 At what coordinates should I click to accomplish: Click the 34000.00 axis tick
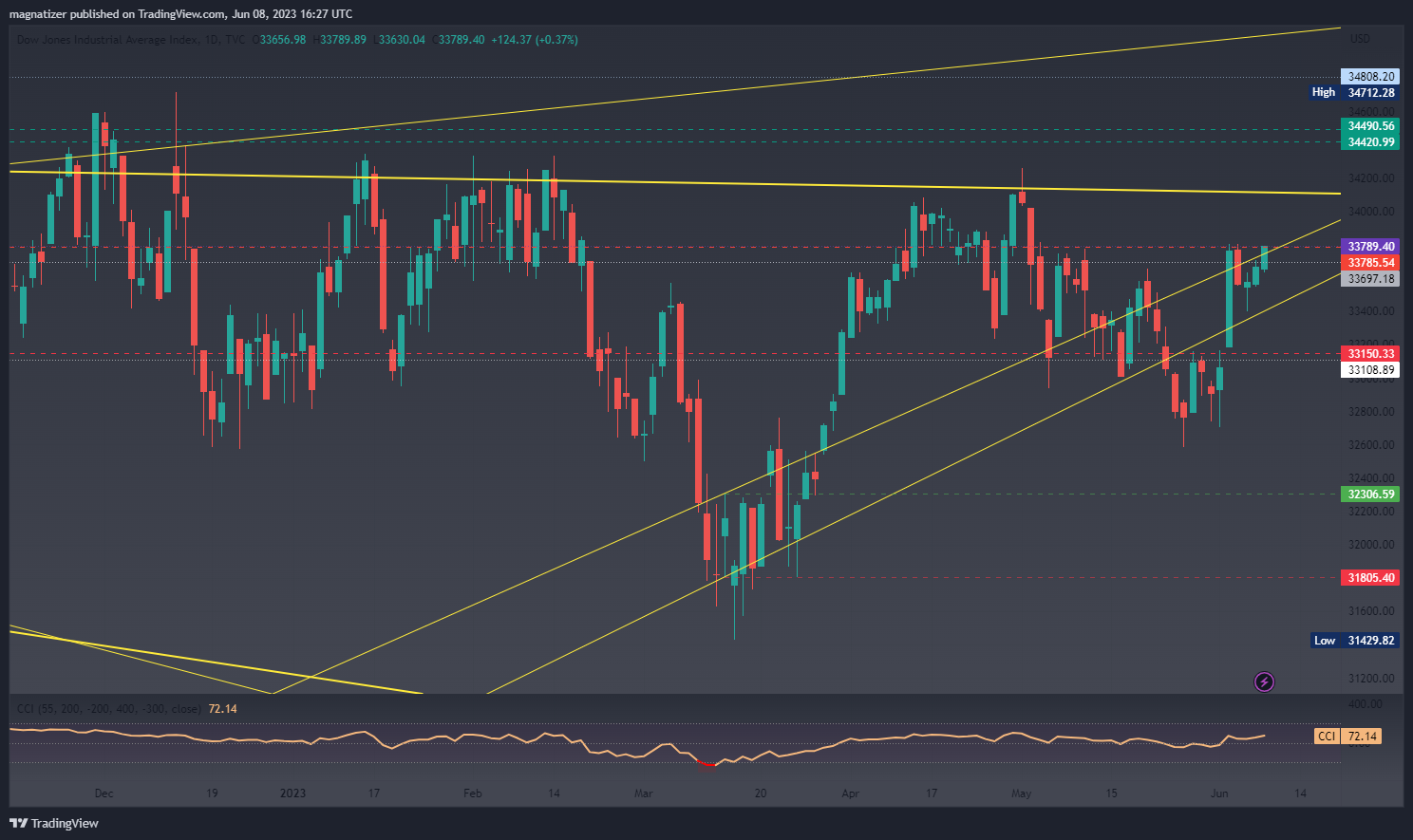tap(1371, 212)
